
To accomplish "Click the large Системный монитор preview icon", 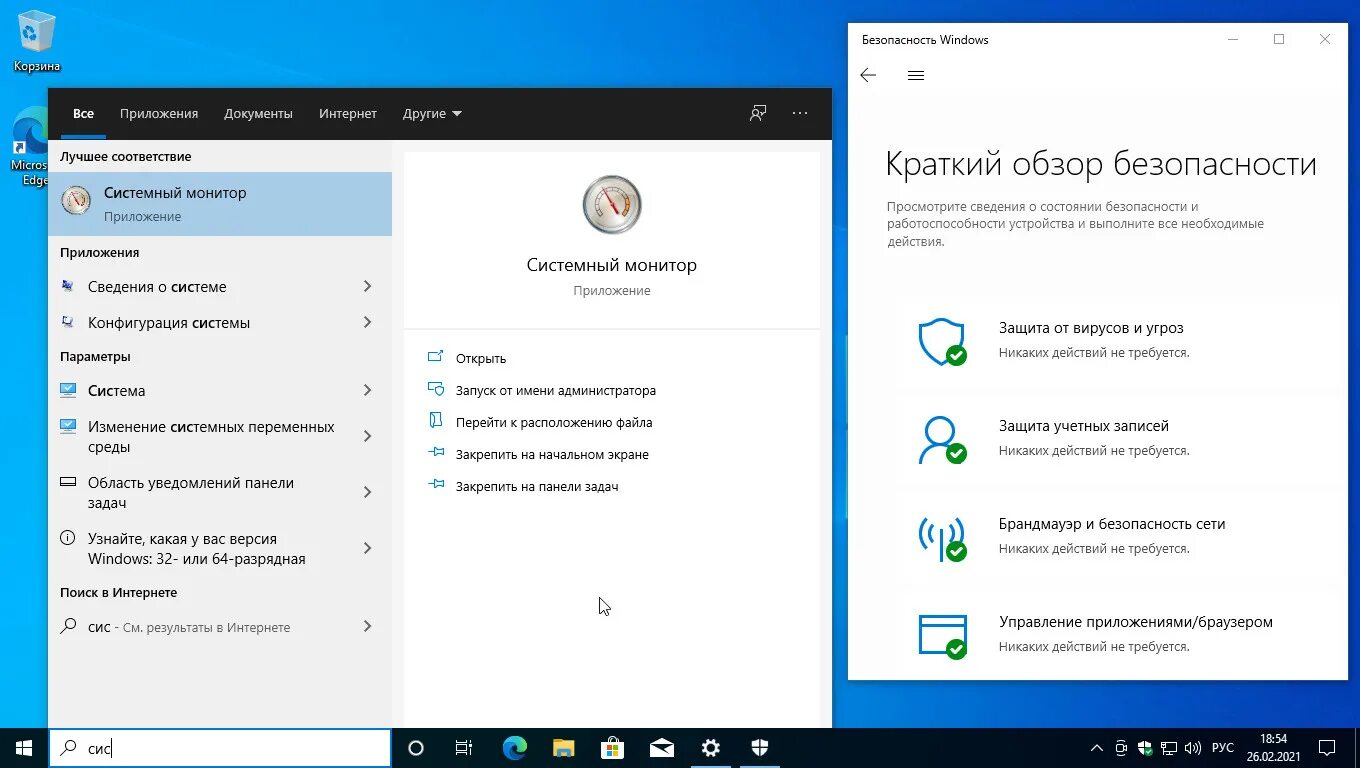I will tap(612, 204).
